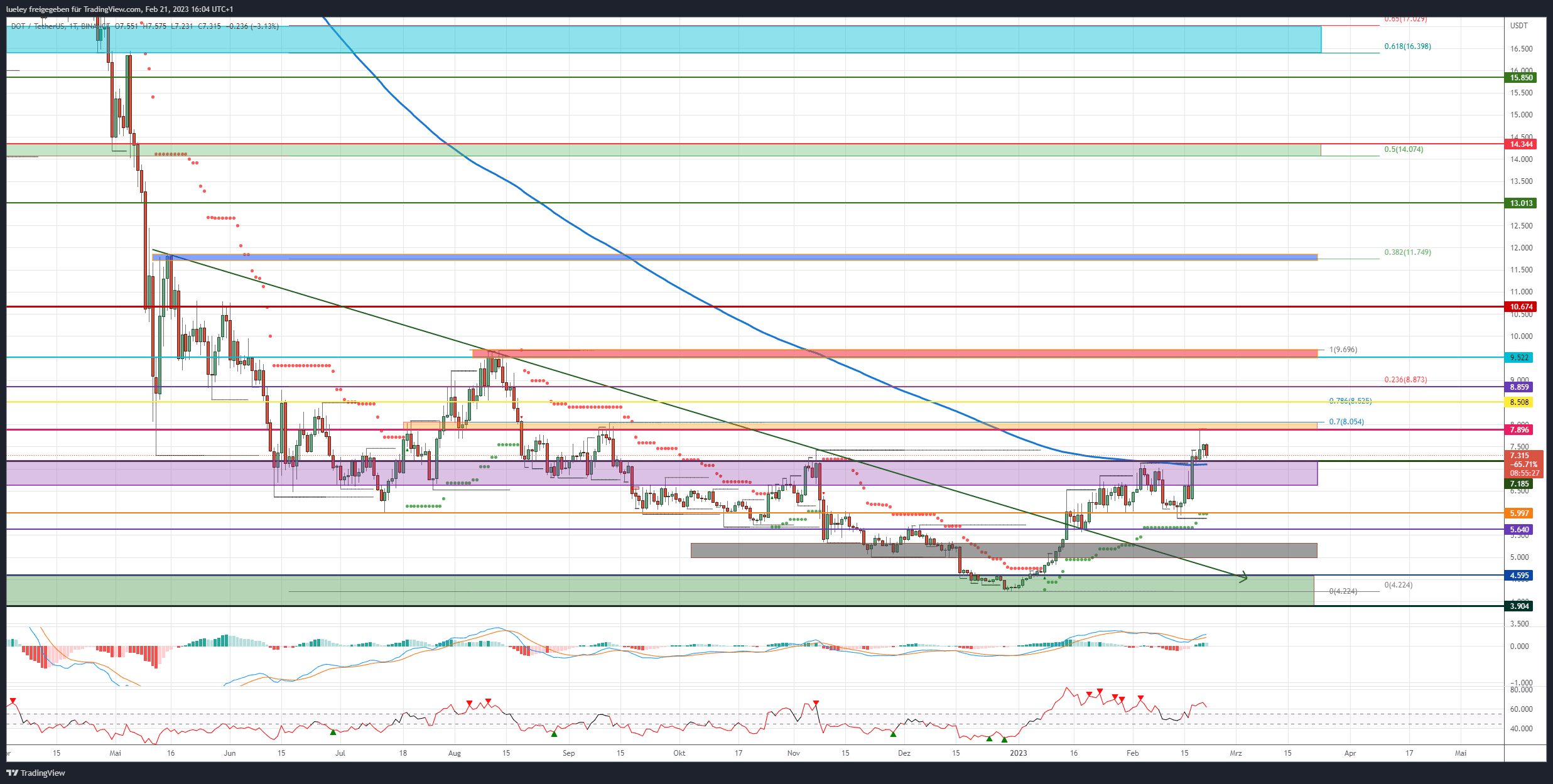Click the USDT currency label

1519,25
